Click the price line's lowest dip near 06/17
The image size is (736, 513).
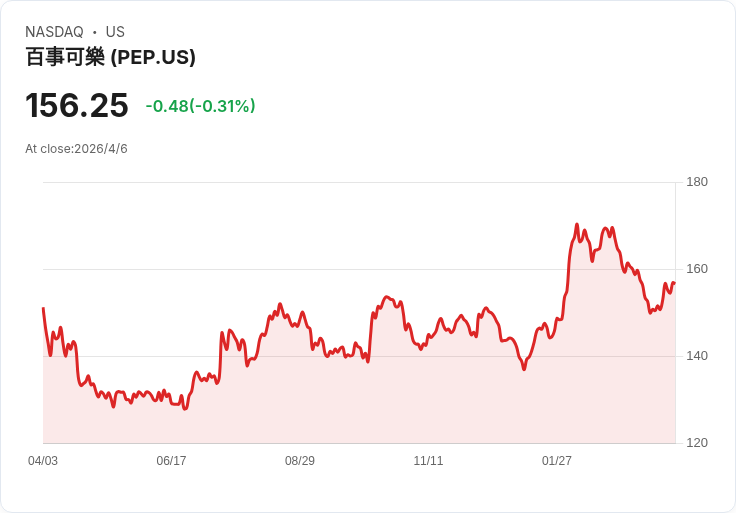184,408
